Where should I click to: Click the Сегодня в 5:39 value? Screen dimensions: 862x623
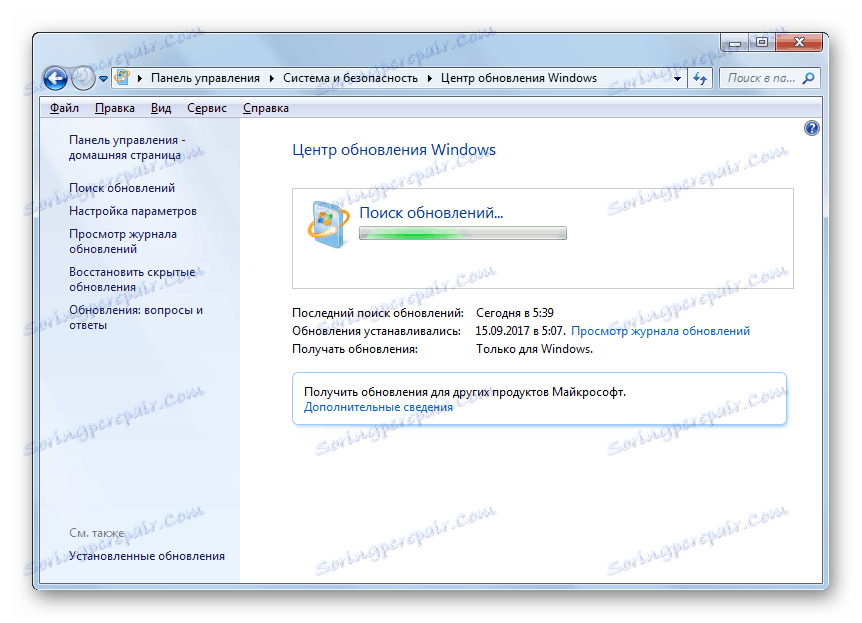tap(515, 313)
